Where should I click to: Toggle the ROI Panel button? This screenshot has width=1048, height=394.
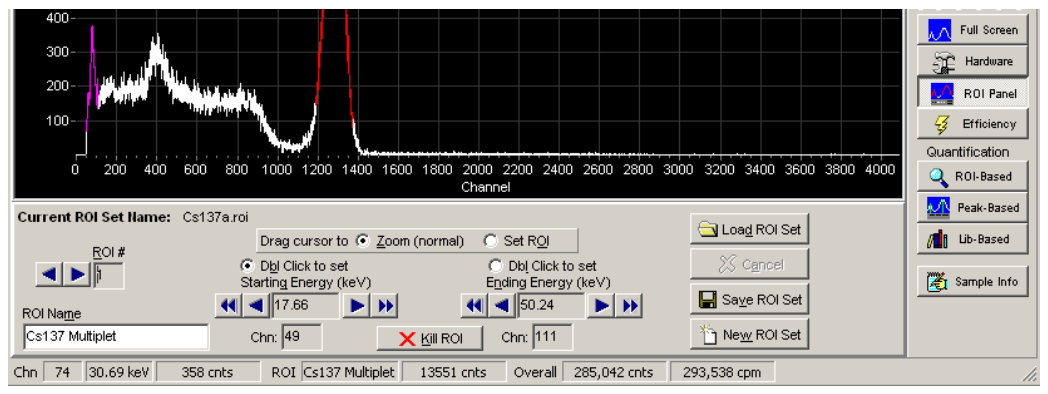[x=972, y=93]
